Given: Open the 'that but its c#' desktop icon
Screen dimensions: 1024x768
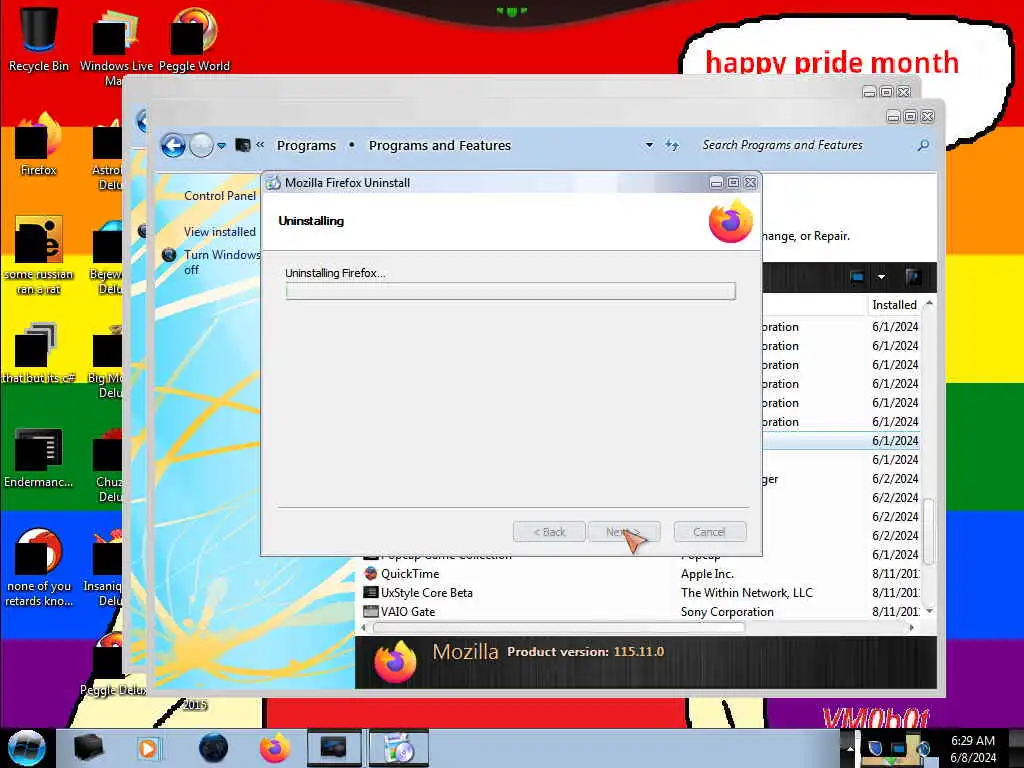Looking at the screenshot, I should 39,353.
